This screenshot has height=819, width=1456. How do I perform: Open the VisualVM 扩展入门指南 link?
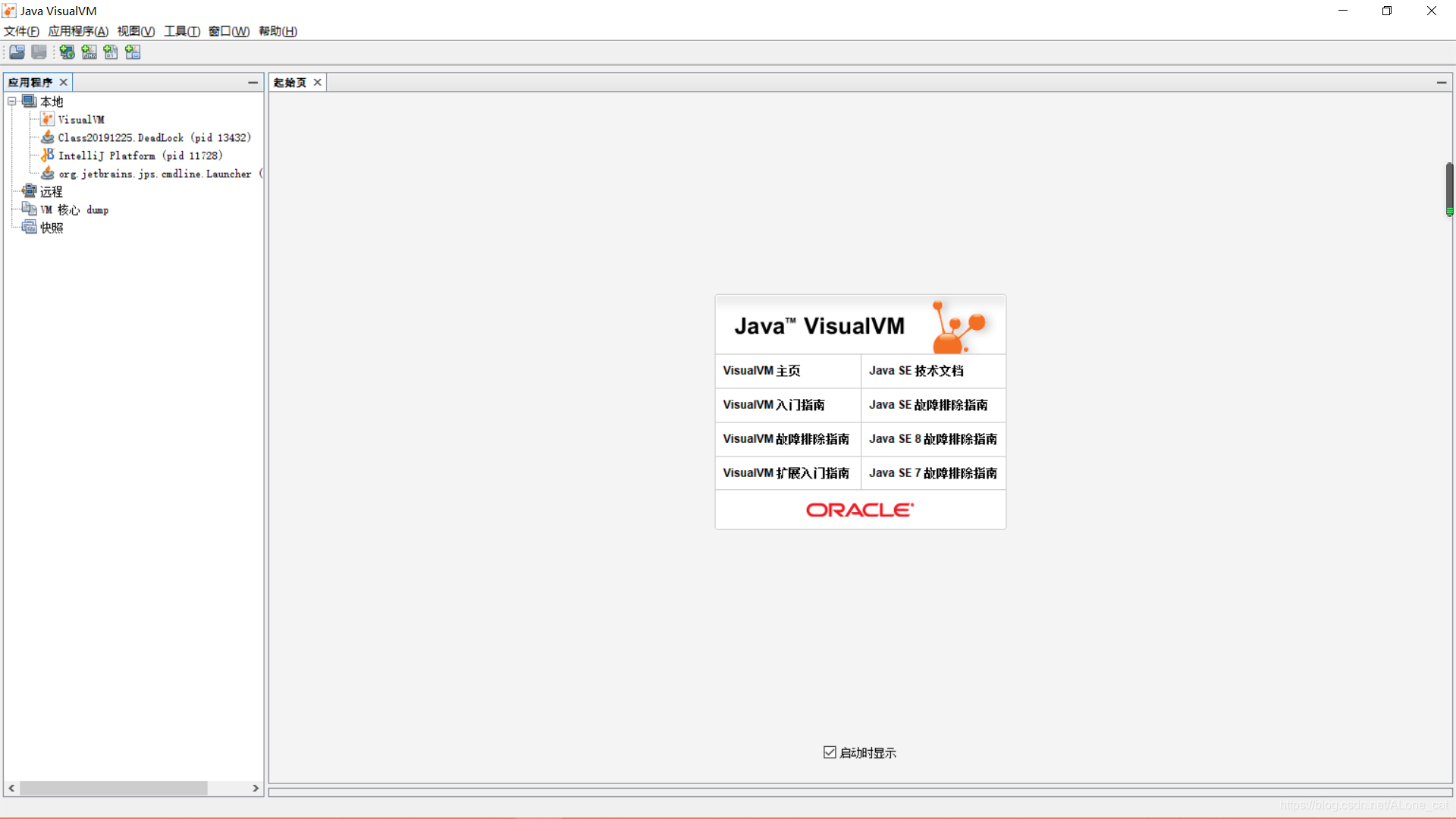(786, 473)
